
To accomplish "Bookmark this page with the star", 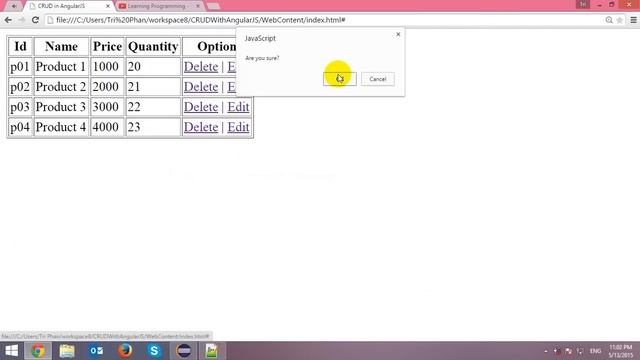I will 620,20.
